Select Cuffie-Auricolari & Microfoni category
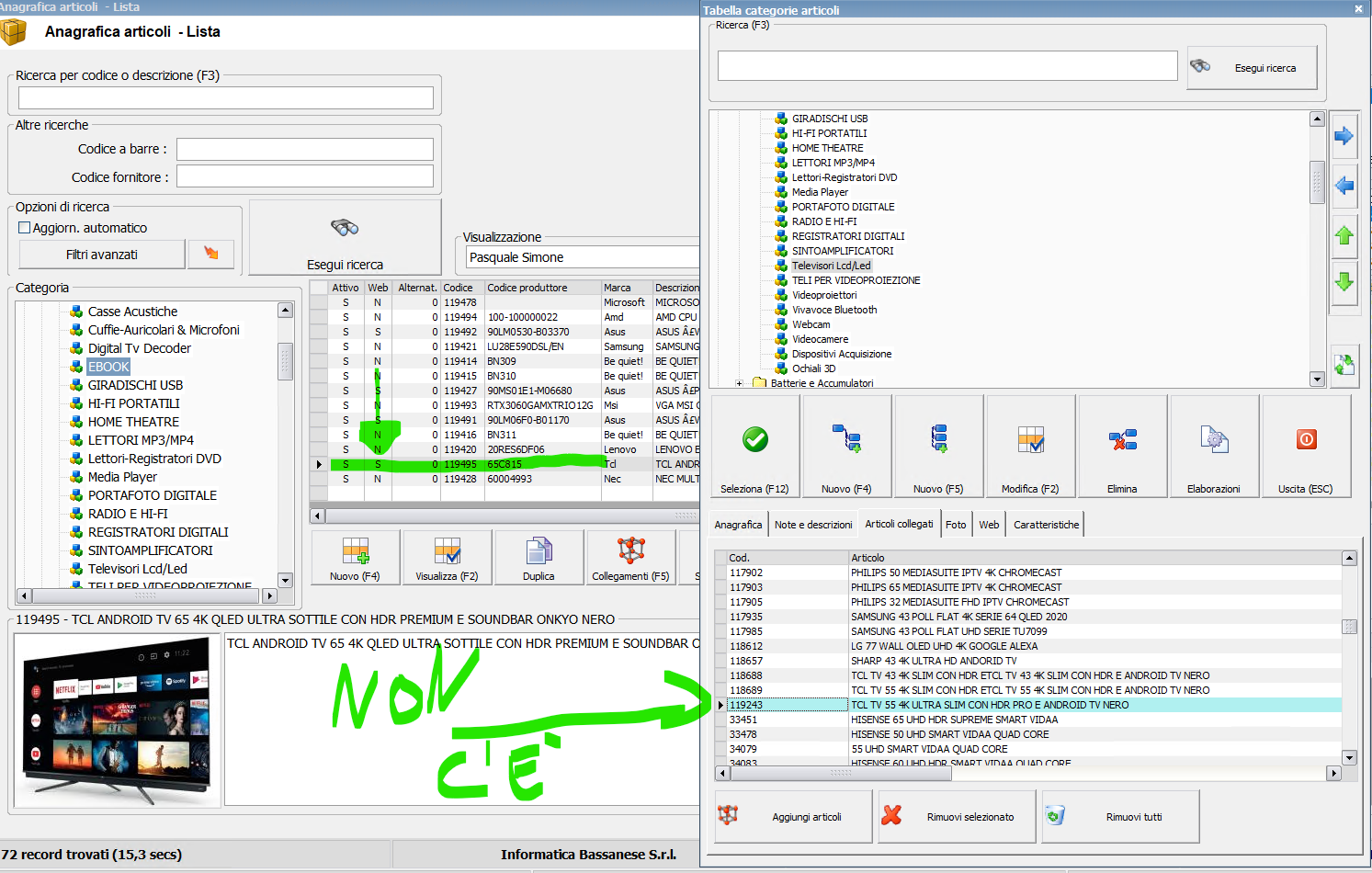This screenshot has width=1372, height=873. tap(164, 330)
